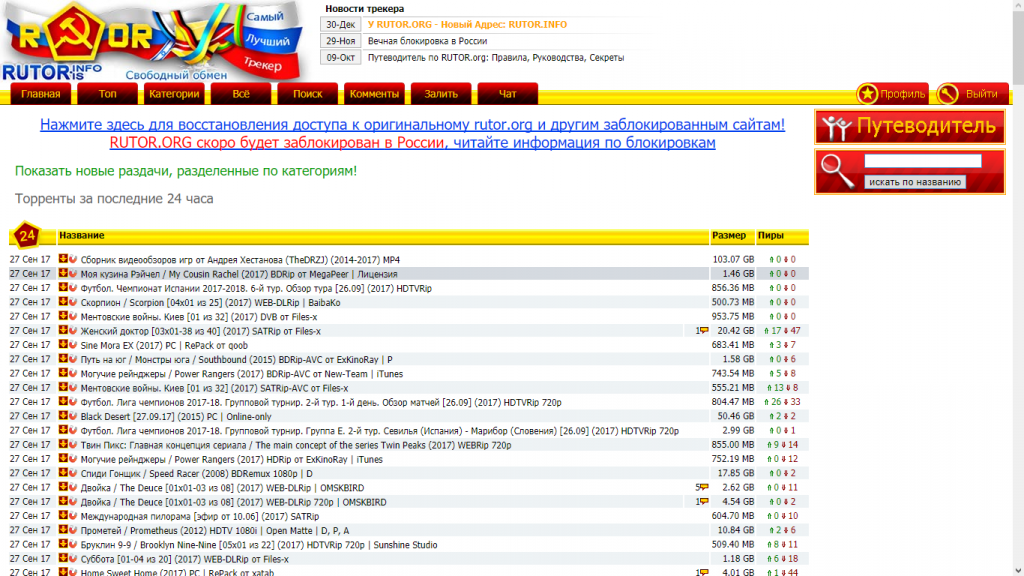Download torrent for Black Desert Online-only
The image size is (1024, 576).
[63, 415]
